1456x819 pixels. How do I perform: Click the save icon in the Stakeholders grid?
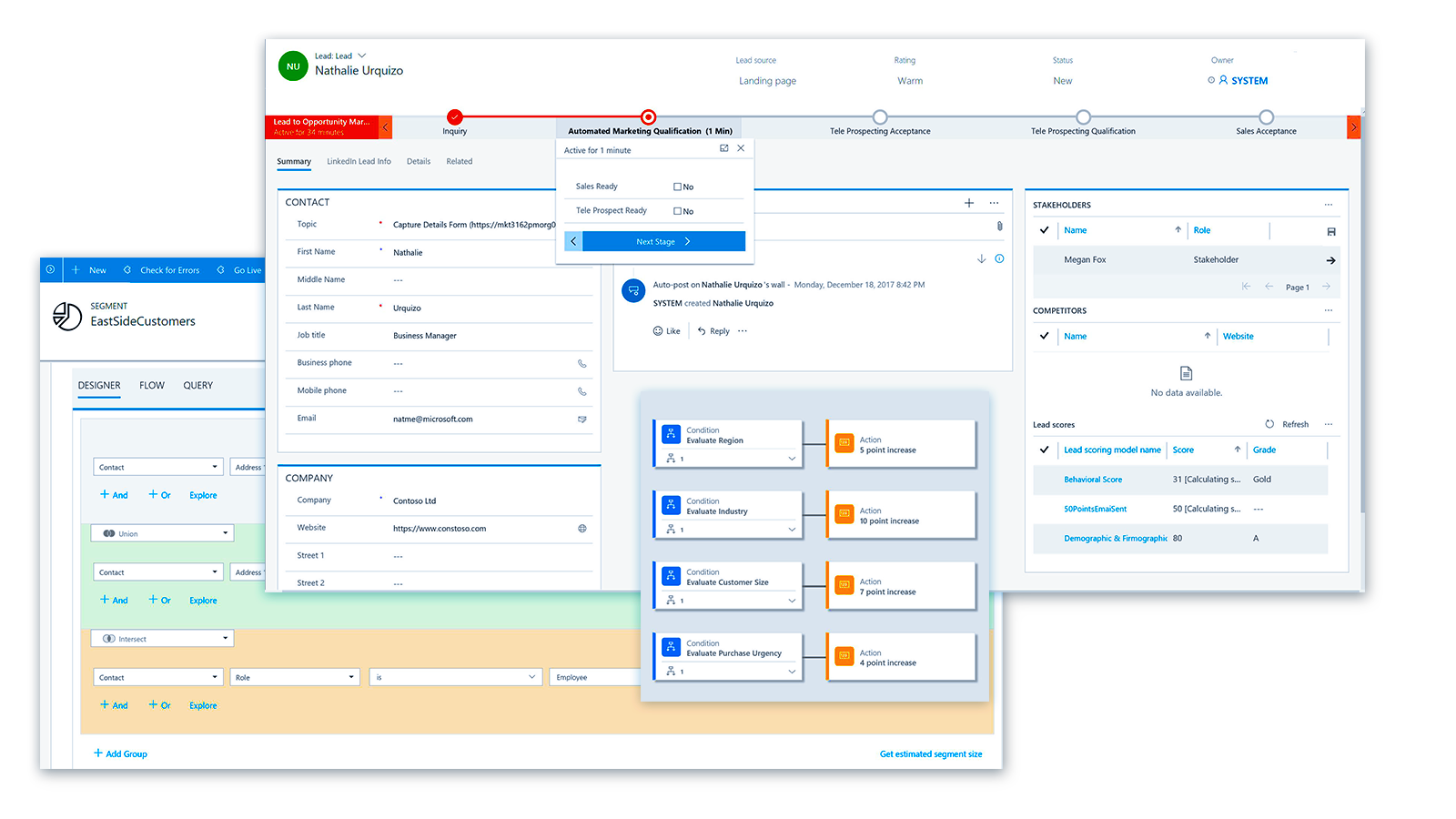(1330, 230)
